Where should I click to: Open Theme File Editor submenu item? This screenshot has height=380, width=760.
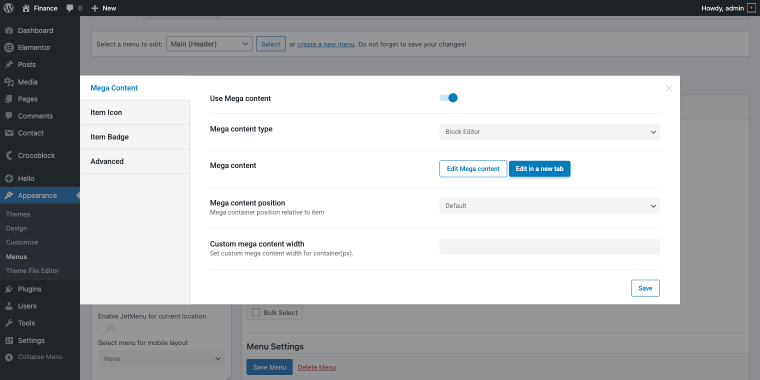tap(32, 271)
